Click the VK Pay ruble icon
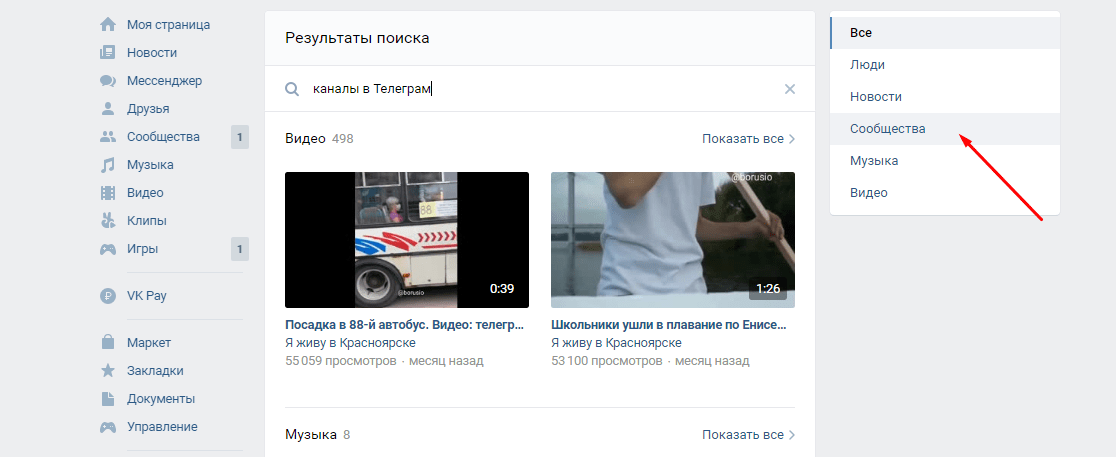1116x457 pixels. tap(108, 295)
